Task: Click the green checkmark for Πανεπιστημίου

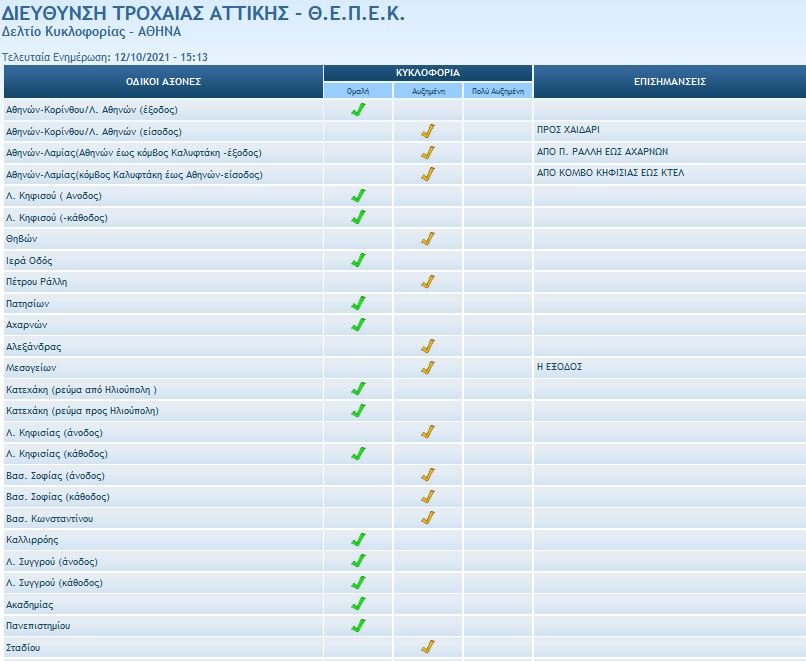Action: tap(358, 626)
